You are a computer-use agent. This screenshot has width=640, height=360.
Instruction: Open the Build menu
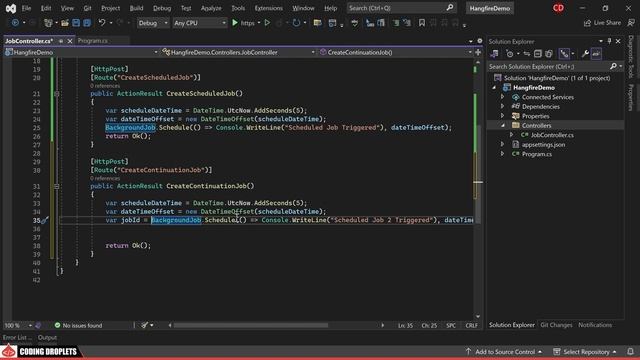[x=136, y=8]
